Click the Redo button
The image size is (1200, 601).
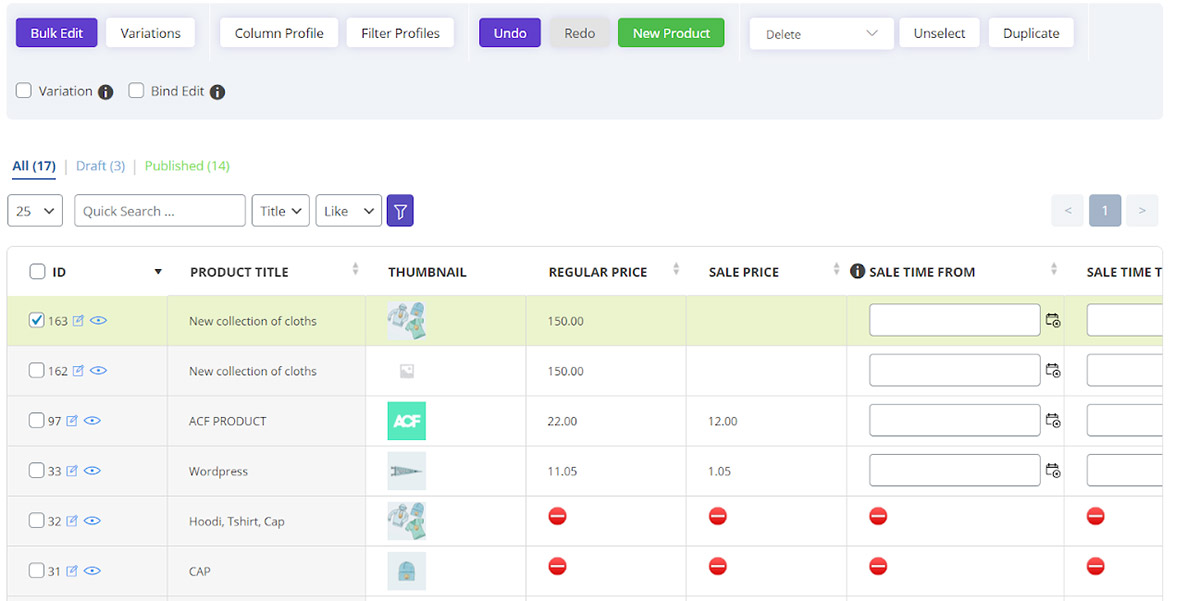(x=579, y=33)
